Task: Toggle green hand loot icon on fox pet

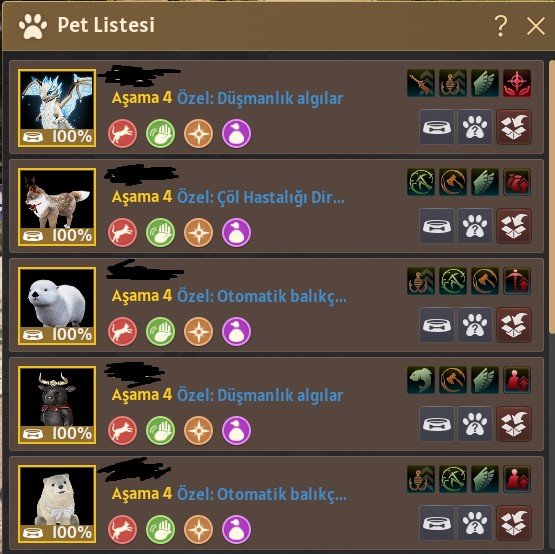Action: [160, 233]
